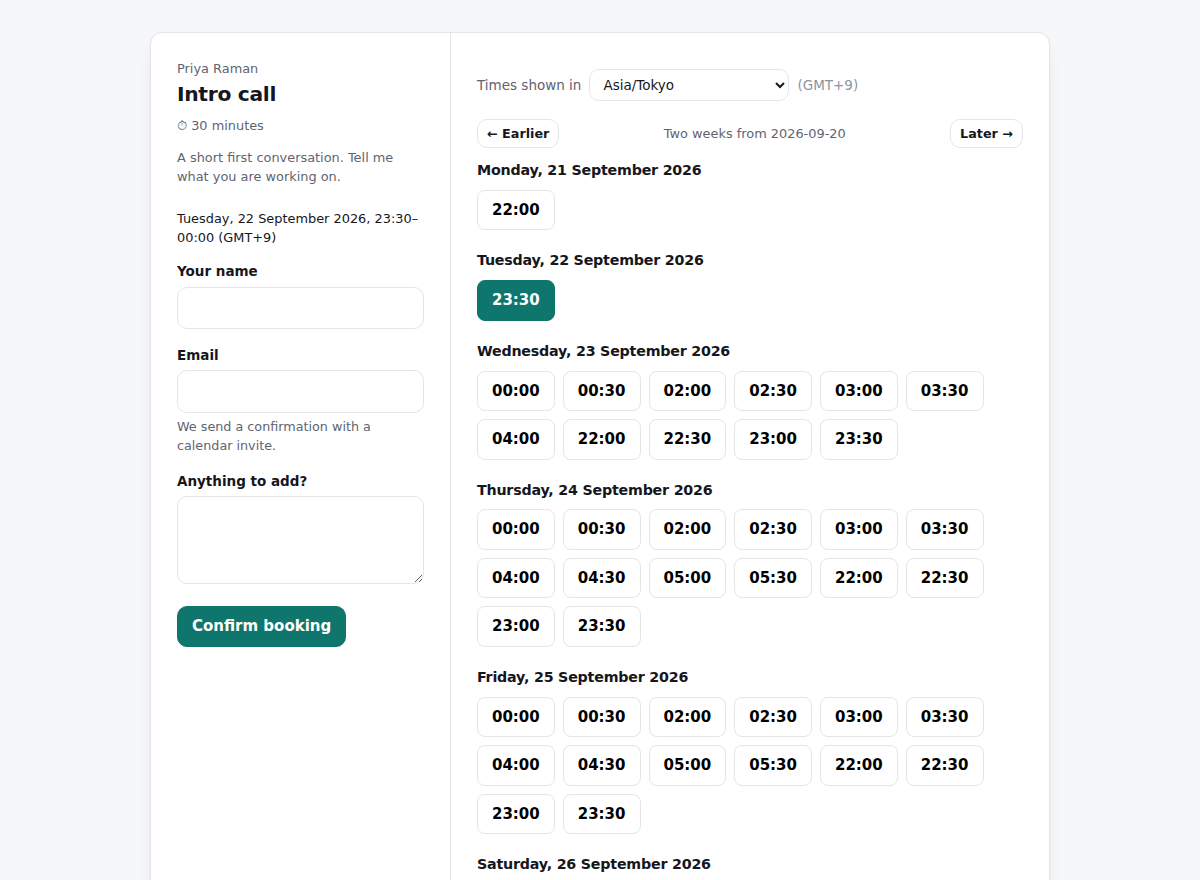Click Confirm booking button

pyautogui.click(x=261, y=626)
